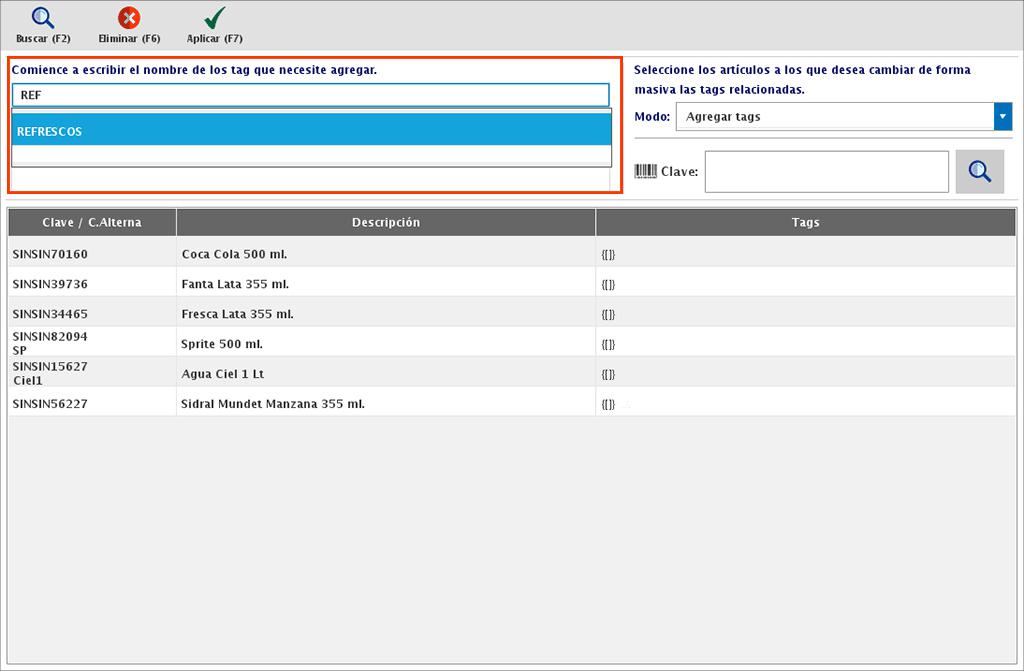Click the Eliminar (F6) red X icon
This screenshot has width=1024, height=671.
[129, 18]
